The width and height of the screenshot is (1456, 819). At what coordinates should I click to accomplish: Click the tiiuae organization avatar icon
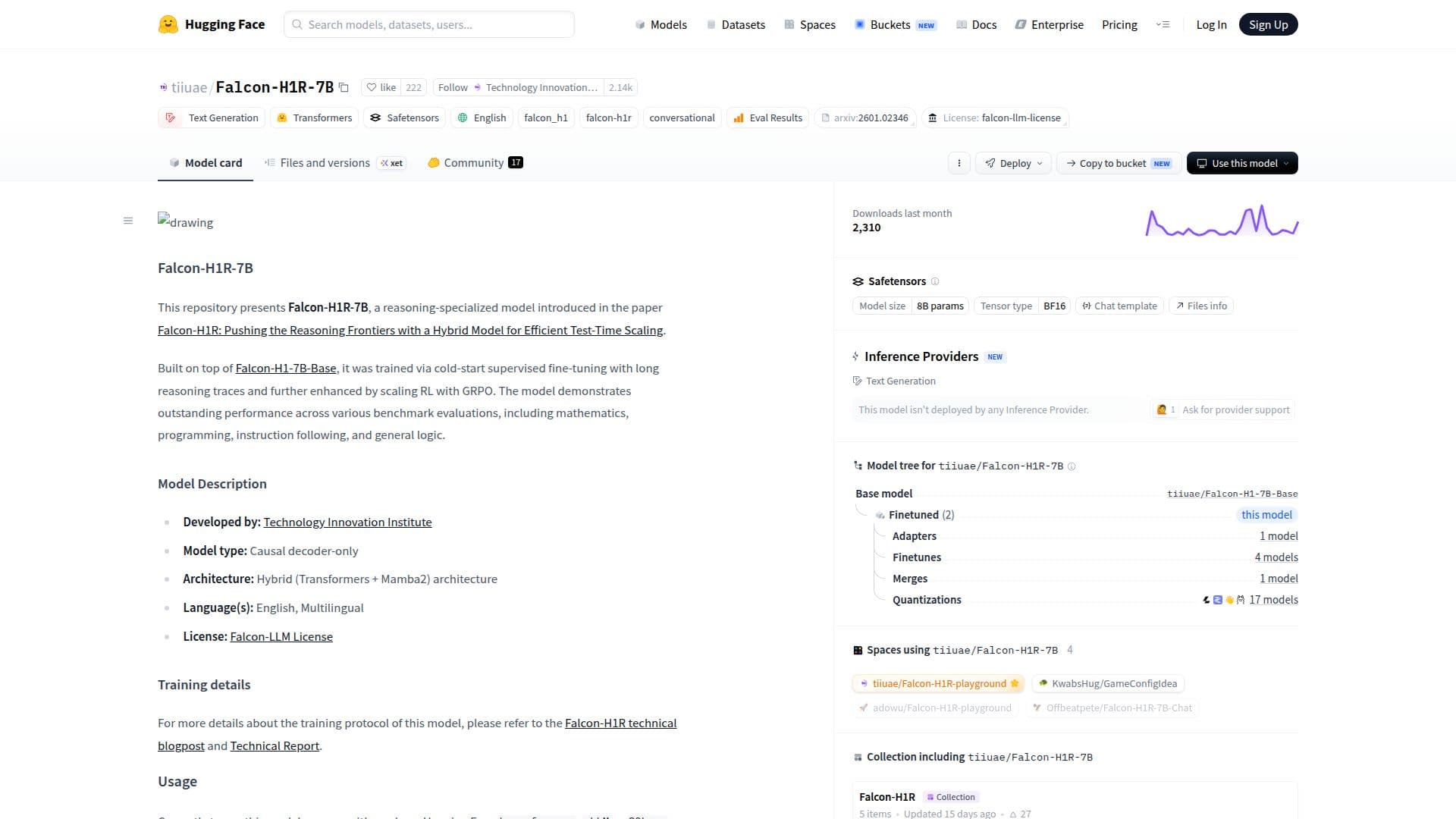(x=163, y=87)
